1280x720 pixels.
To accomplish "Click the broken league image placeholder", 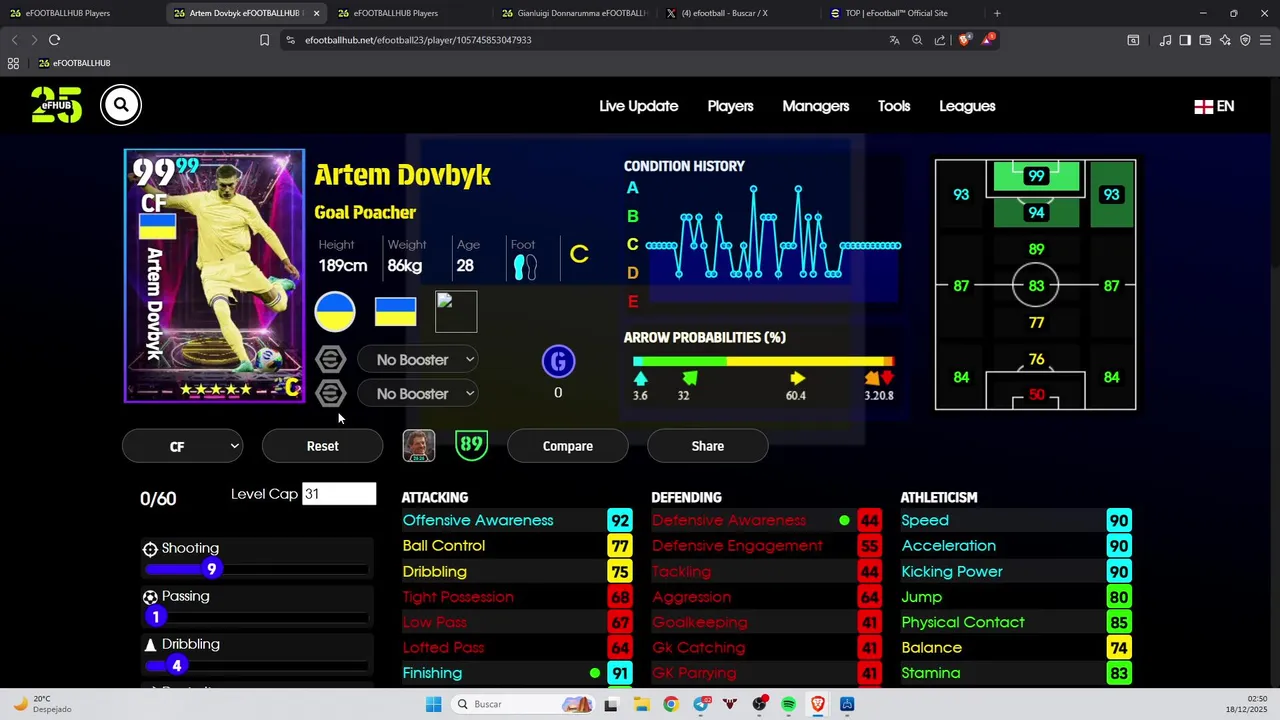I will pyautogui.click(x=456, y=312).
